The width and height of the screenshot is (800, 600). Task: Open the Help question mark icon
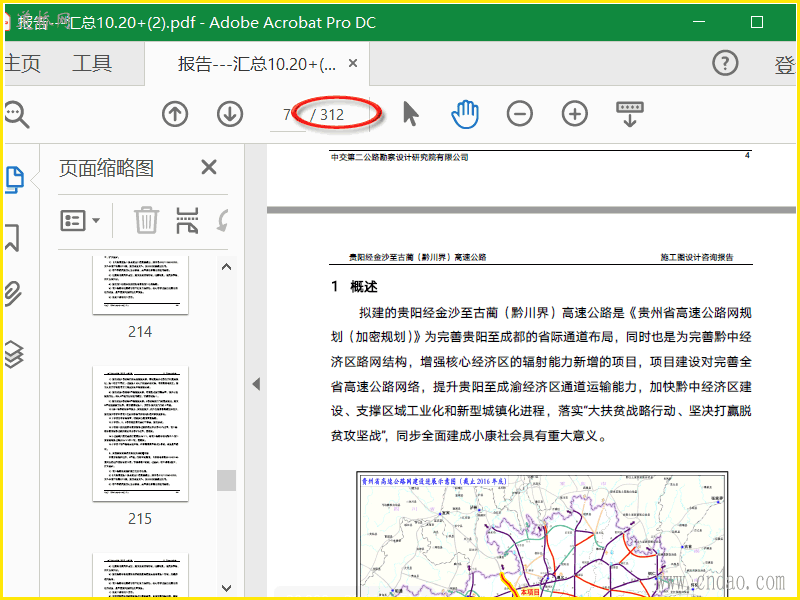724,63
